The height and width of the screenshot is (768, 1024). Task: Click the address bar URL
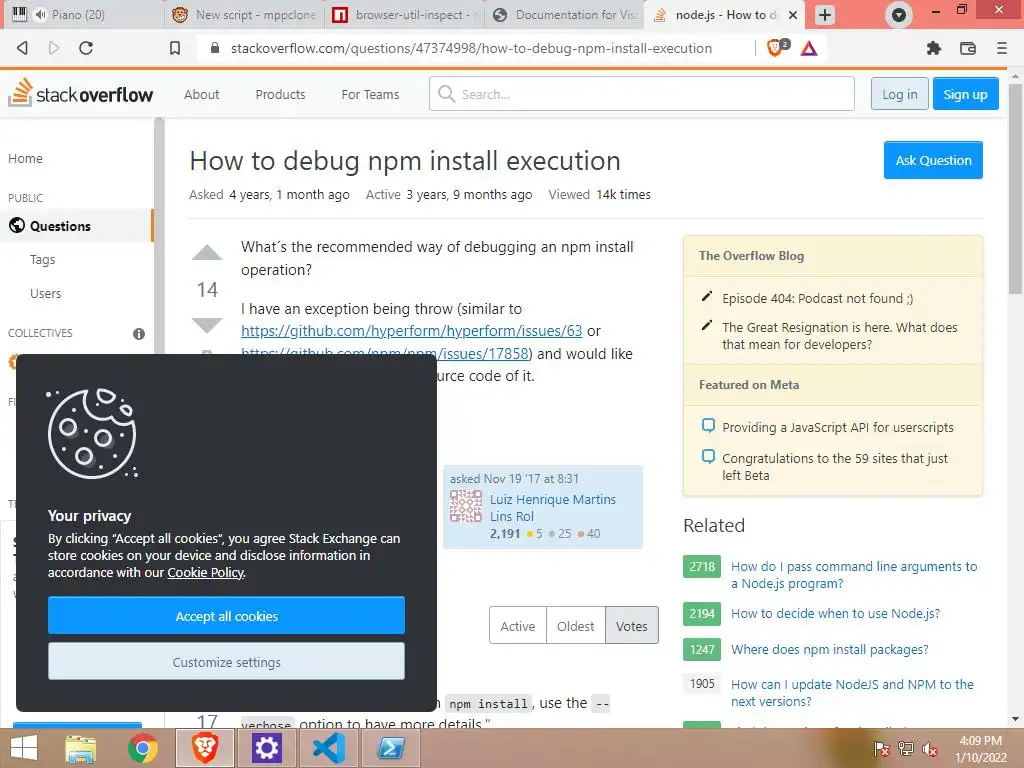click(x=472, y=48)
